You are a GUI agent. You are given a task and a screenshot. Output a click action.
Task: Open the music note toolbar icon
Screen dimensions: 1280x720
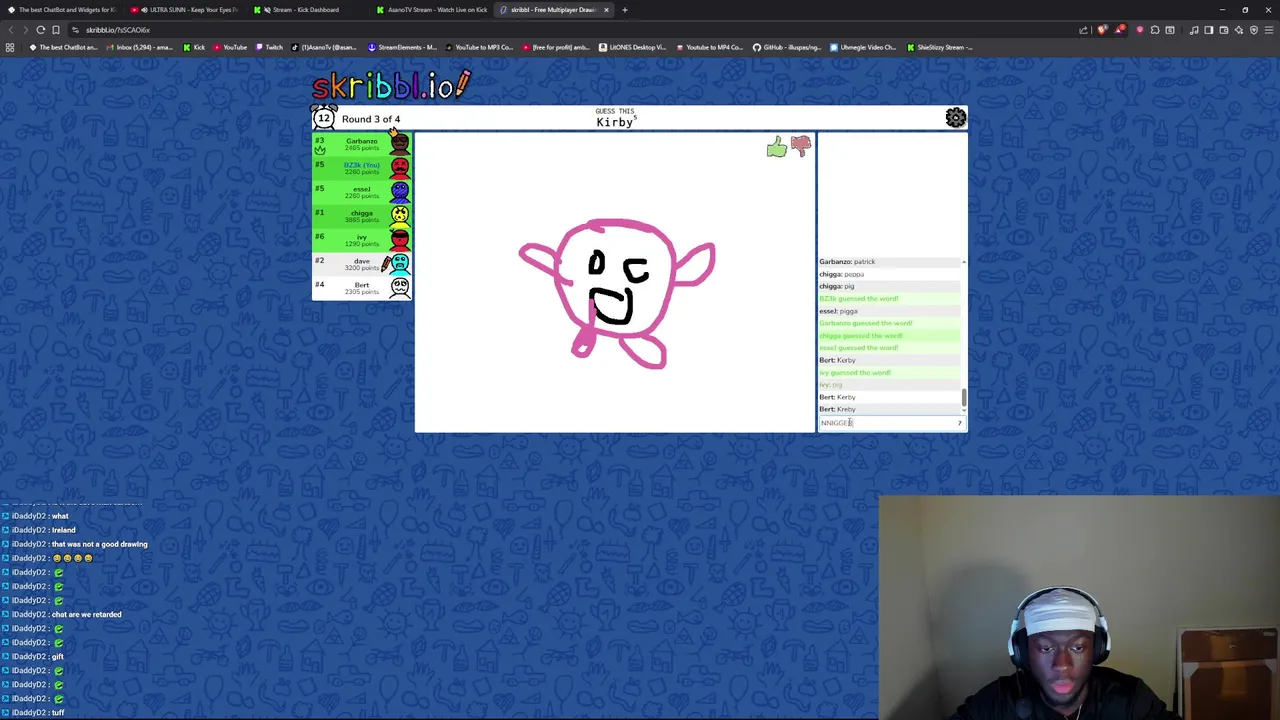1194,30
